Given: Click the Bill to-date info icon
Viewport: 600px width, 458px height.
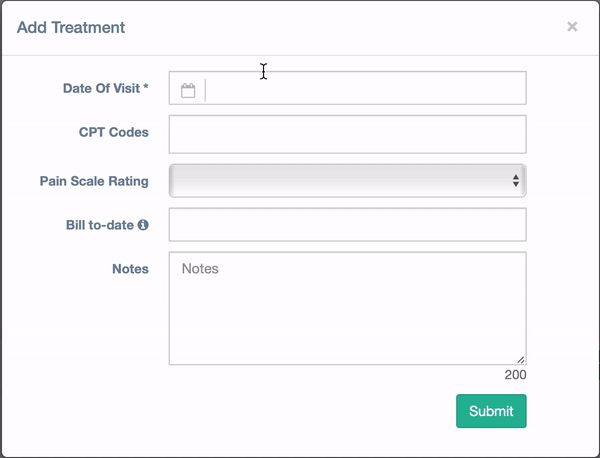Looking at the screenshot, I should point(143,225).
